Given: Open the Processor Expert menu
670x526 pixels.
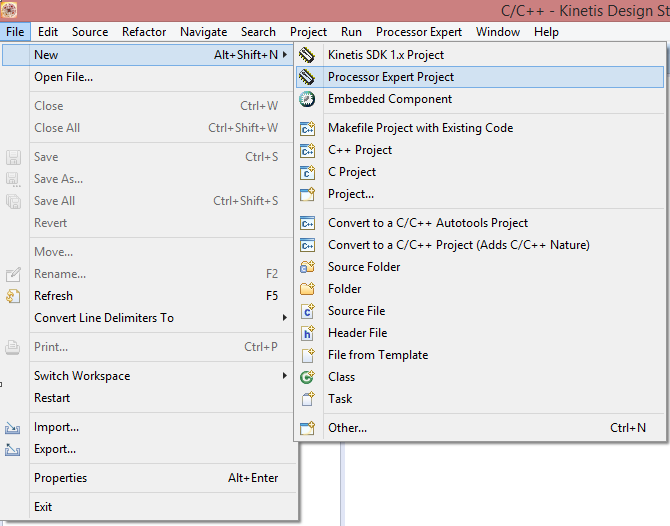Looking at the screenshot, I should (419, 32).
